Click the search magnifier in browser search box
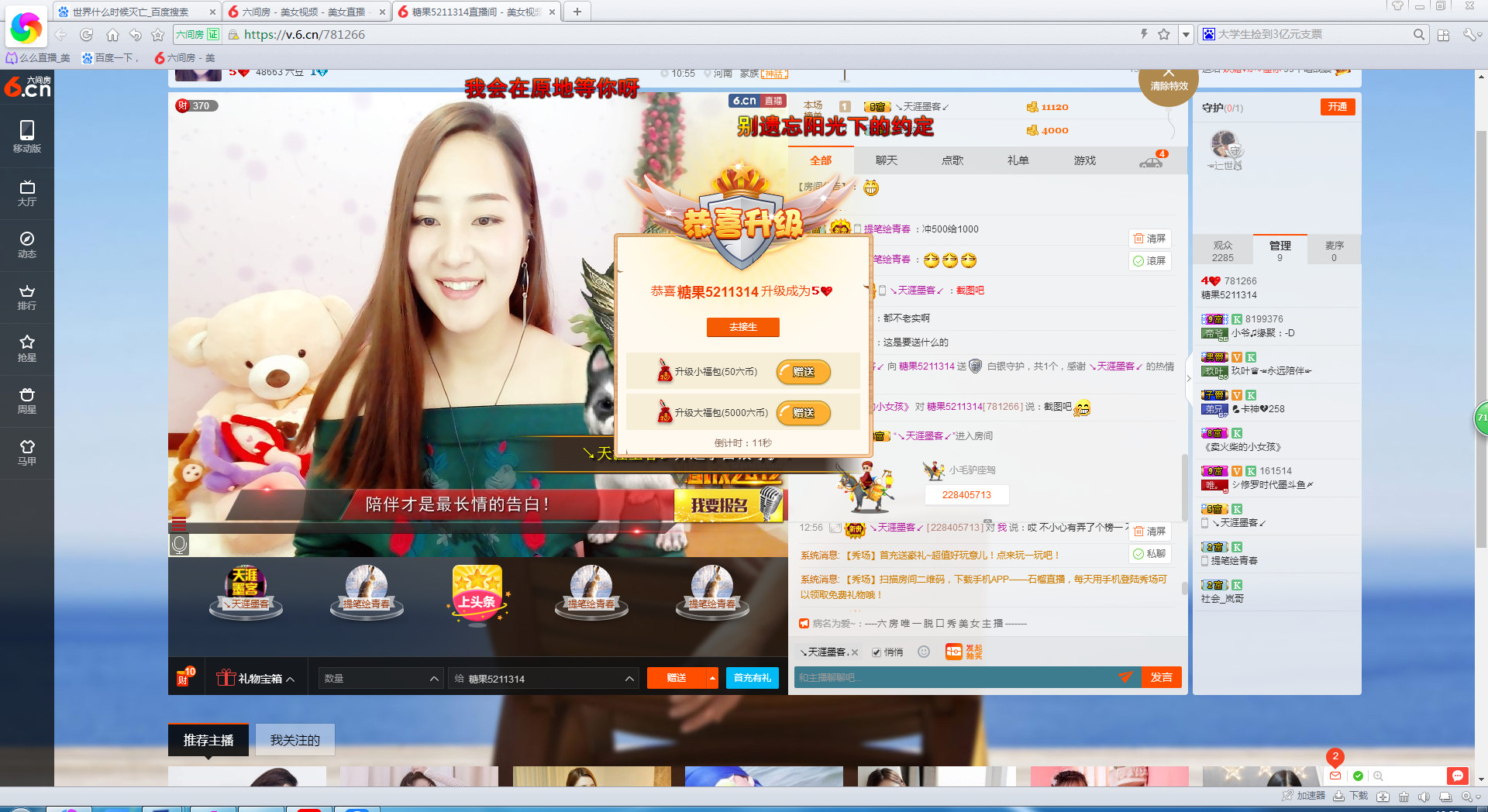 coord(1418,34)
